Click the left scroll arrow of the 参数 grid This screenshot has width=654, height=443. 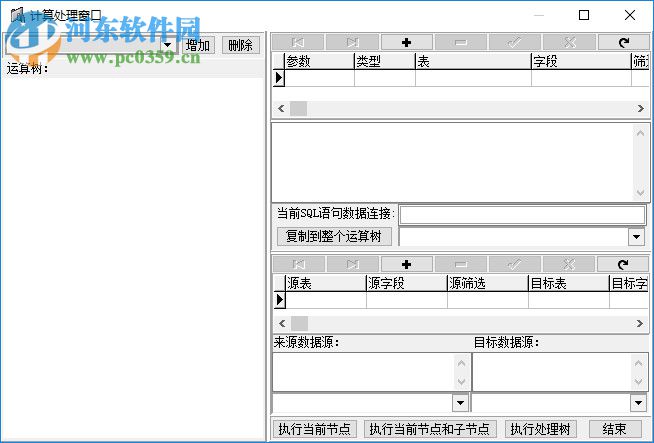pyautogui.click(x=281, y=108)
